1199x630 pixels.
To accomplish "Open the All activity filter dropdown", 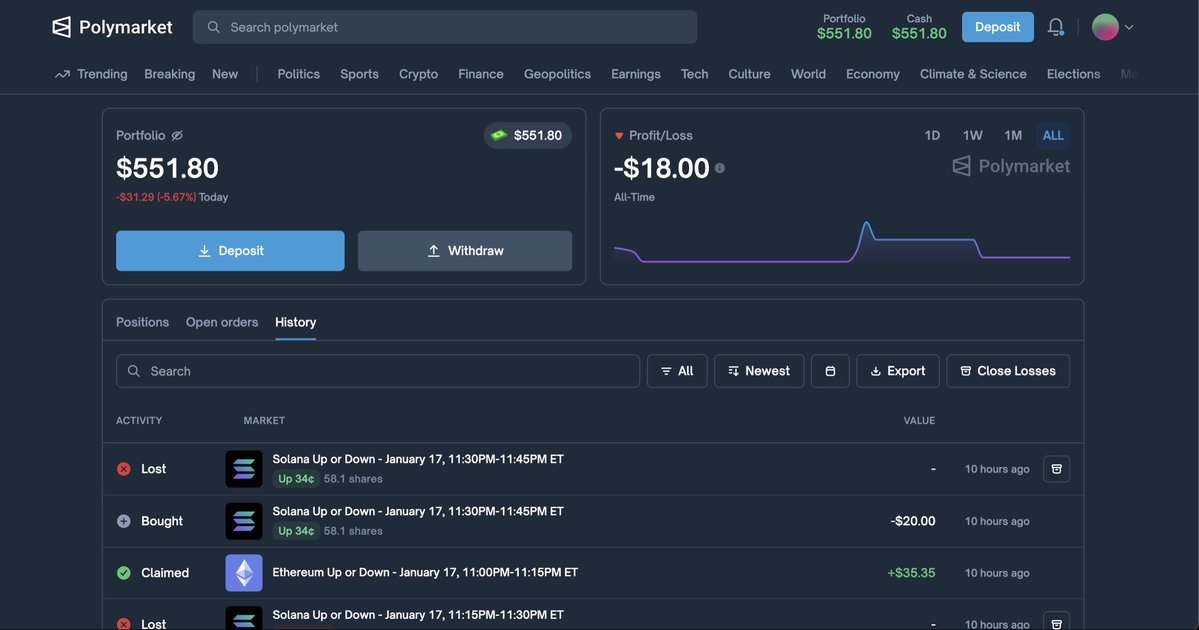I will [x=677, y=371].
